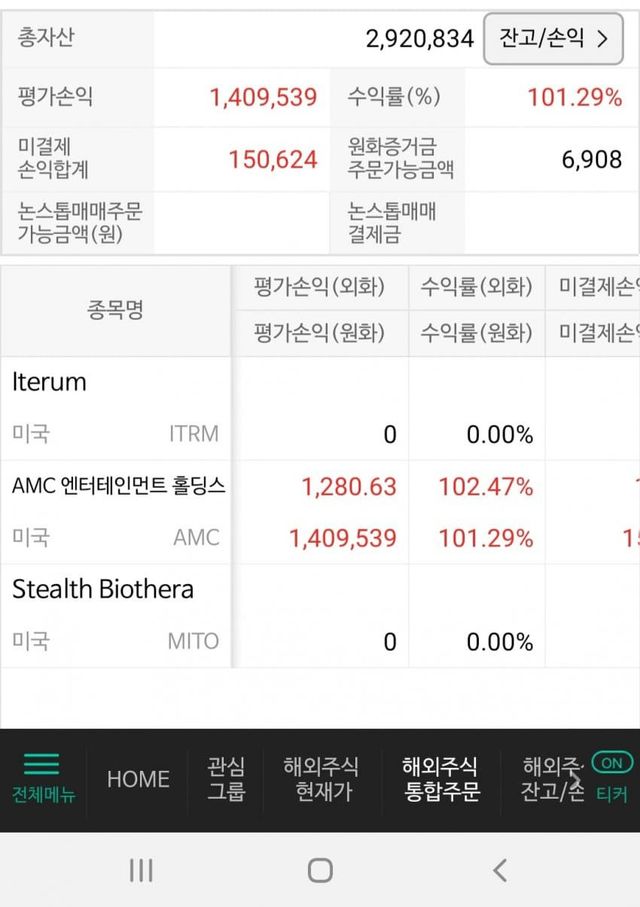Tap the 평가손익(외화) column header
The image size is (640, 907).
click(x=319, y=287)
